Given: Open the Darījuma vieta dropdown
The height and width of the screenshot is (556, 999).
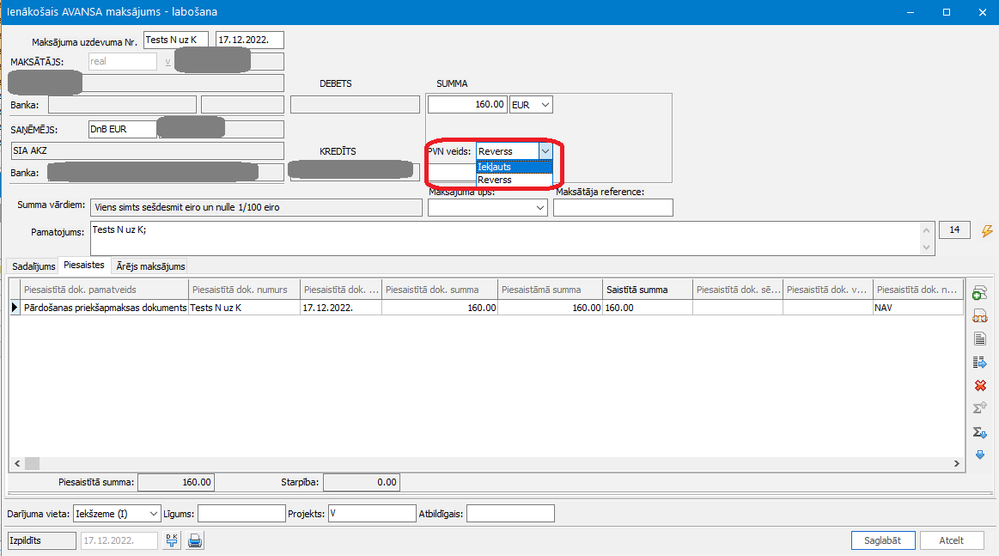Looking at the screenshot, I should pyautogui.click(x=153, y=513).
